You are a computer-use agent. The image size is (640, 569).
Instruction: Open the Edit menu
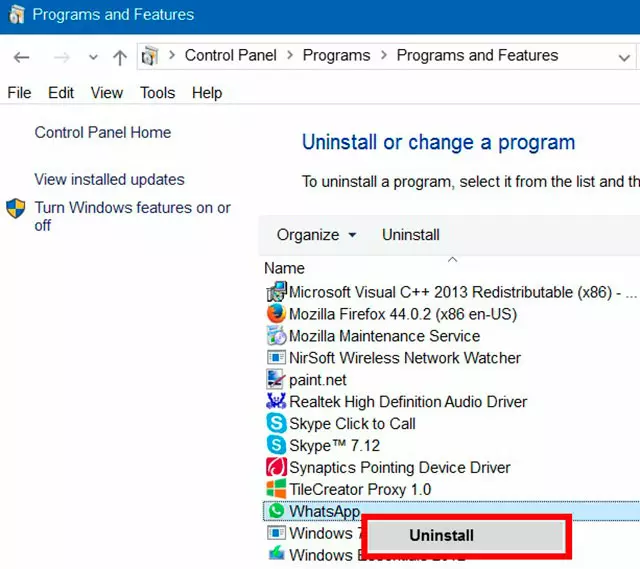(x=61, y=93)
